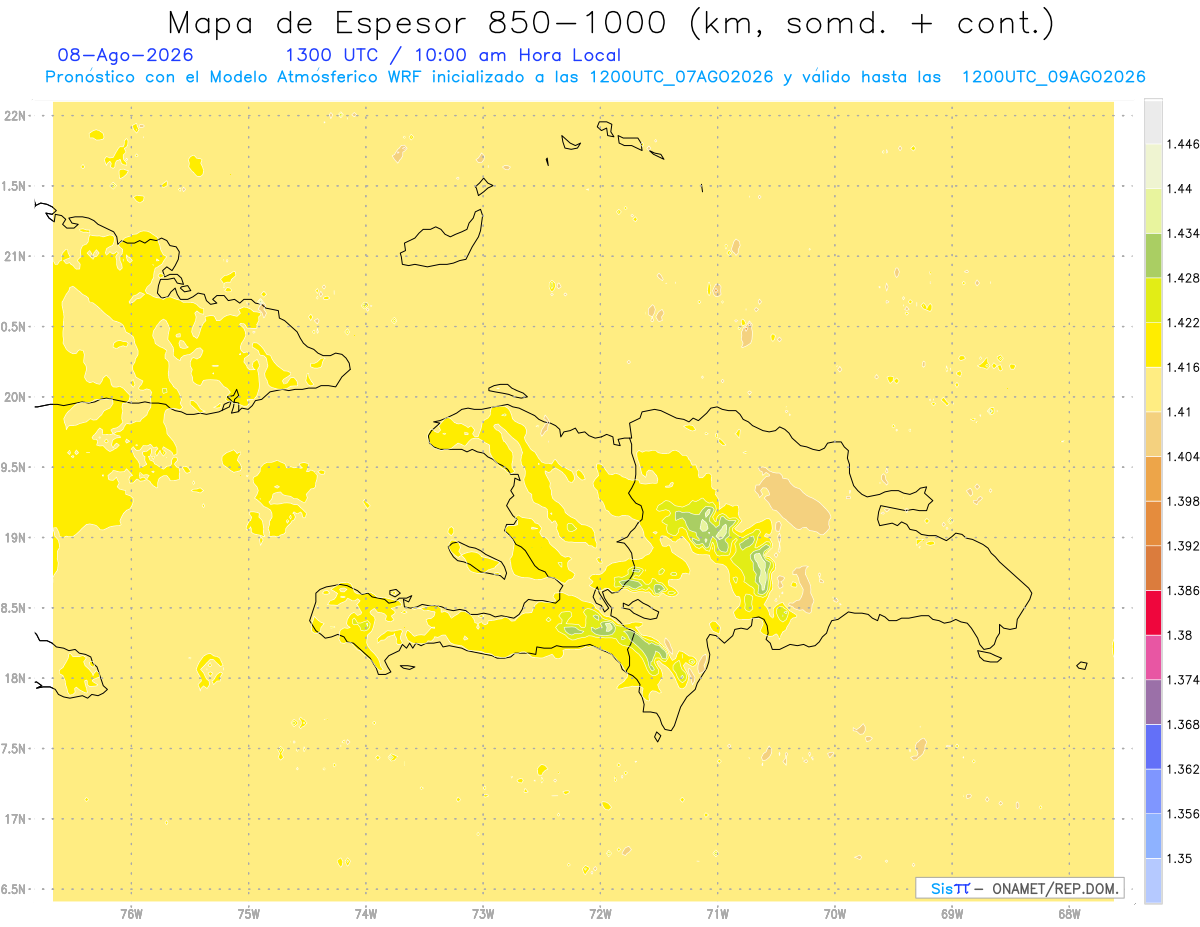Screen dimensions: 1200x927
Task: Click the "71W" longitude label
Action: point(718,913)
